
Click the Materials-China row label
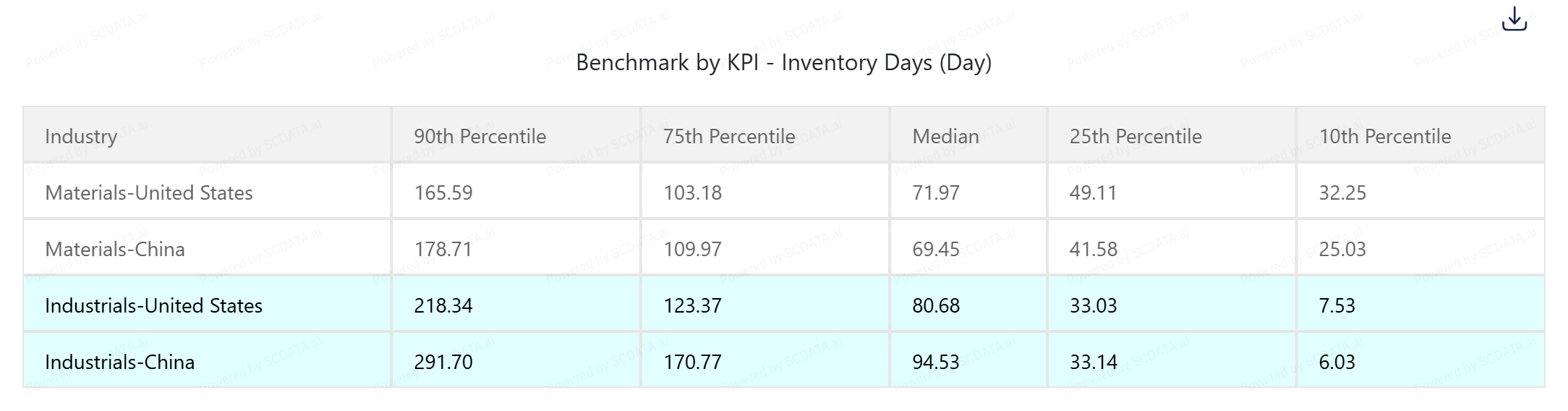[x=115, y=249]
